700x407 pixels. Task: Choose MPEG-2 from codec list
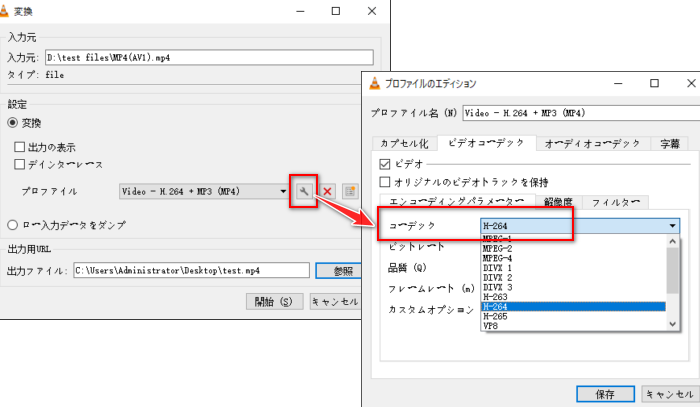tap(573, 249)
